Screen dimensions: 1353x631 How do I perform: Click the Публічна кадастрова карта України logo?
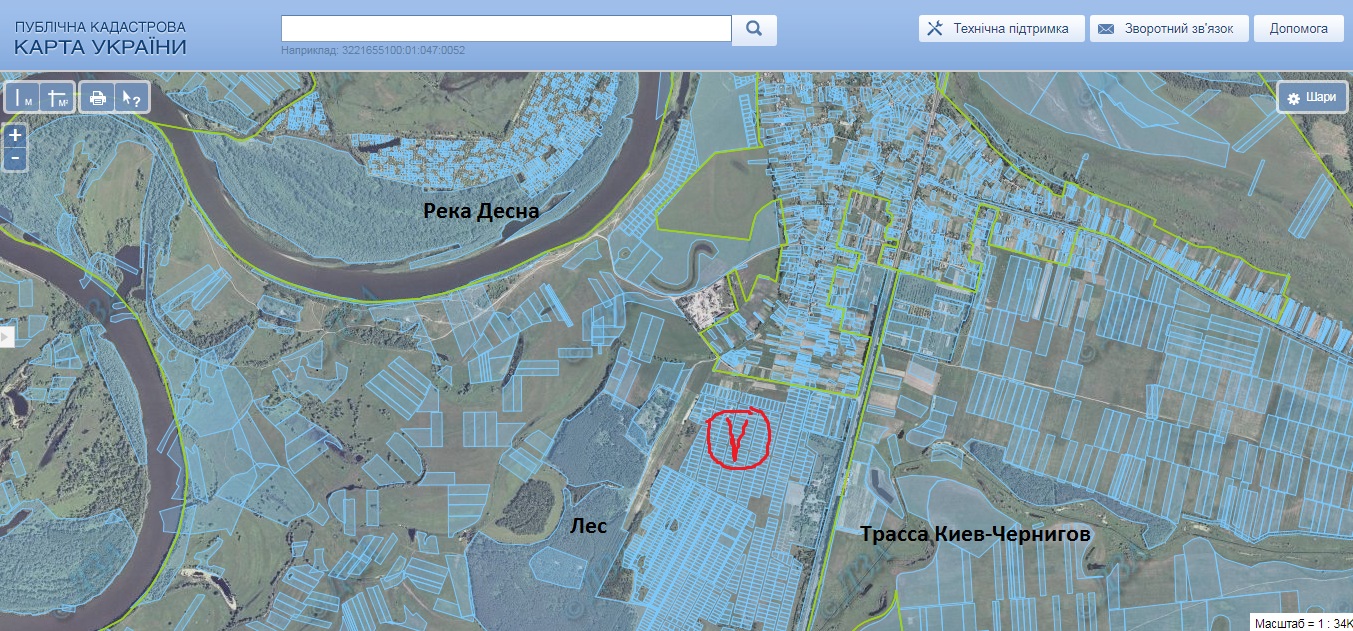pyautogui.click(x=100, y=38)
